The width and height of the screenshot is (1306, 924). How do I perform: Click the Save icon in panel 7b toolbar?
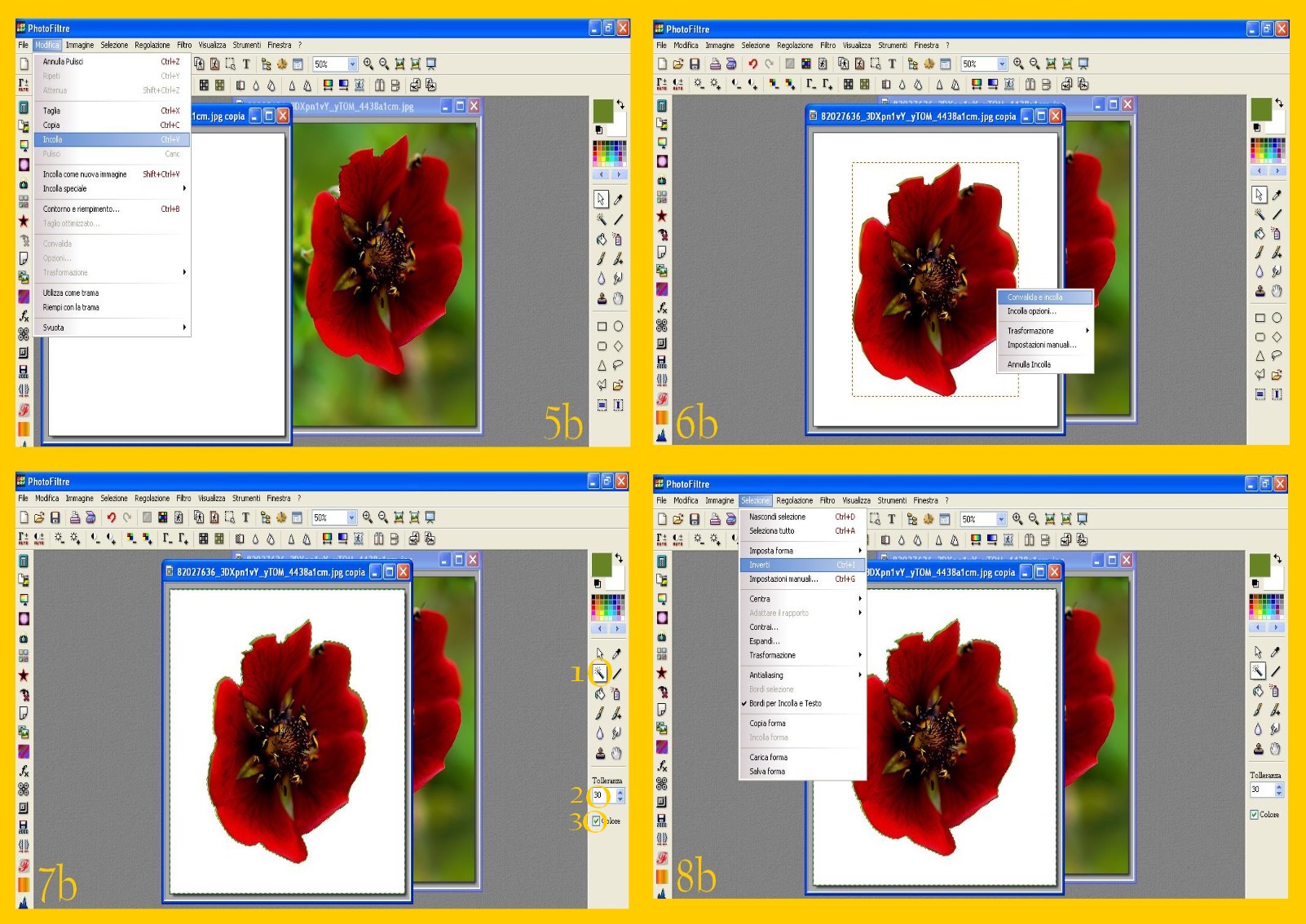(55, 517)
